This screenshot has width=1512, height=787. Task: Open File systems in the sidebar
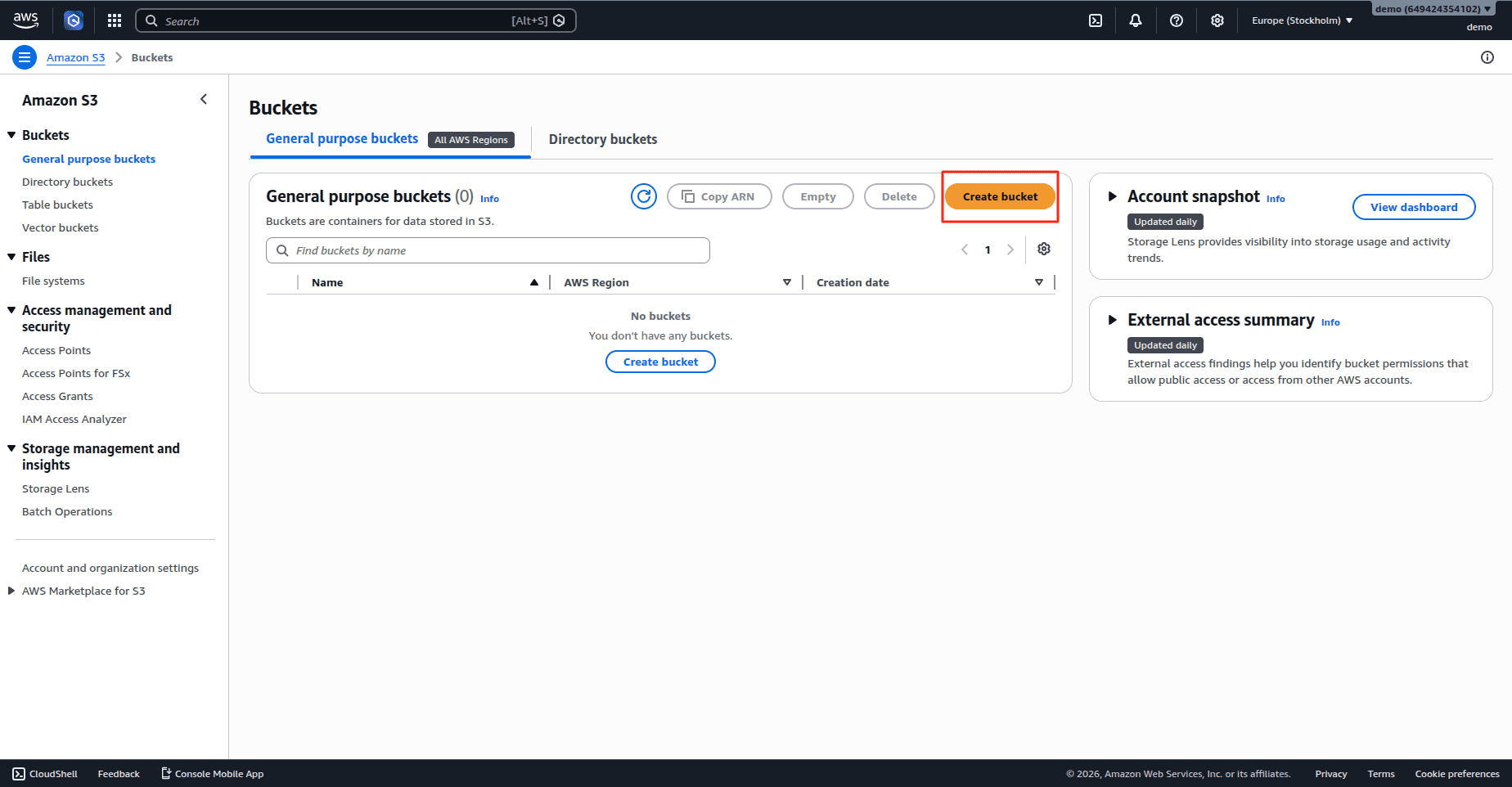click(x=53, y=281)
